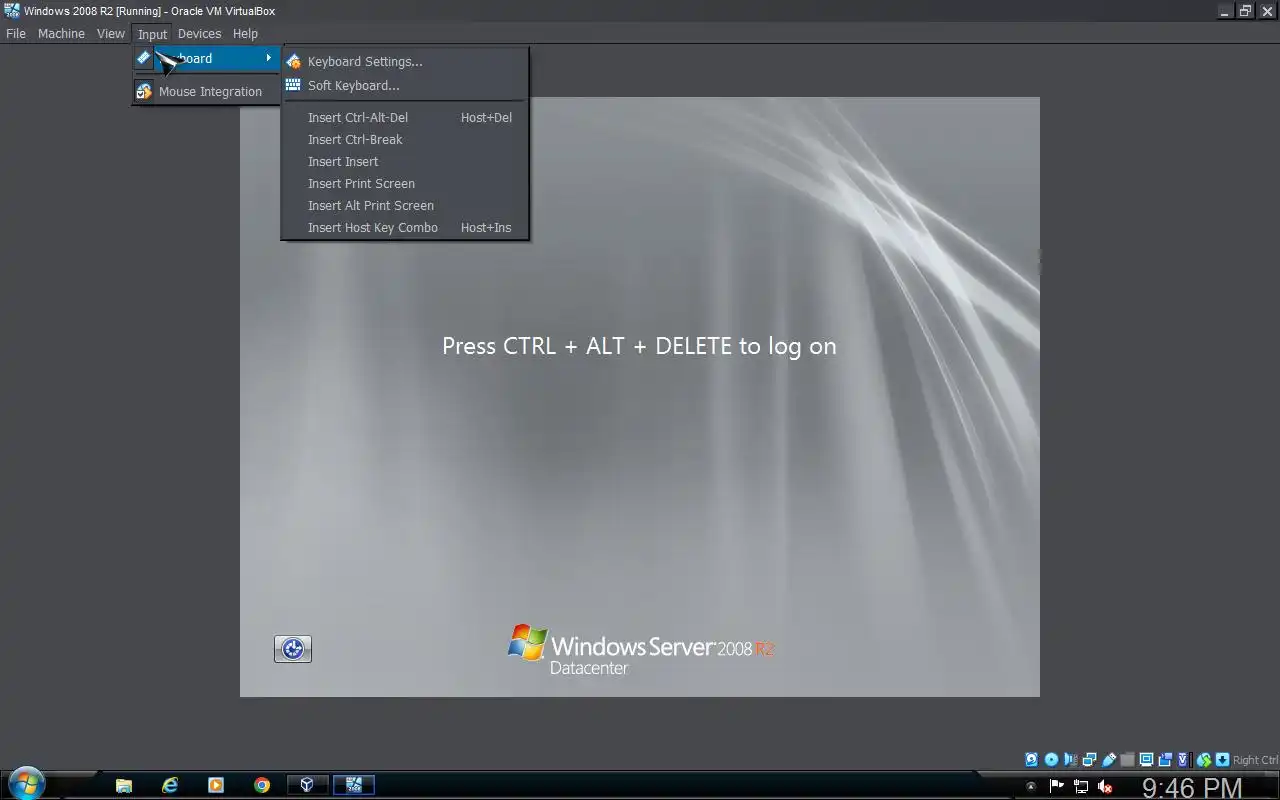Open the Help menu
The width and height of the screenshot is (1280, 800).
tap(245, 33)
